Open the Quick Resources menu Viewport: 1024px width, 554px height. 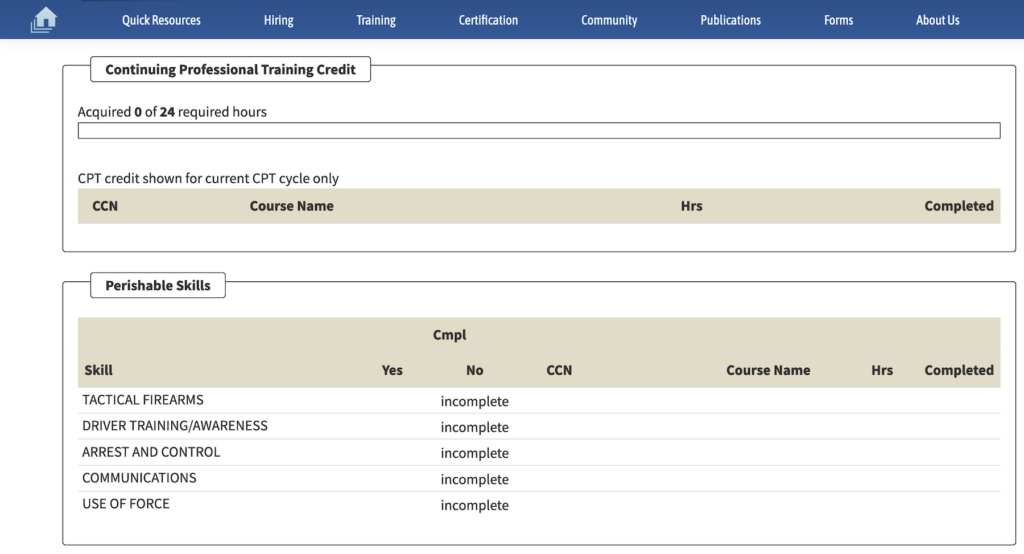[161, 20]
